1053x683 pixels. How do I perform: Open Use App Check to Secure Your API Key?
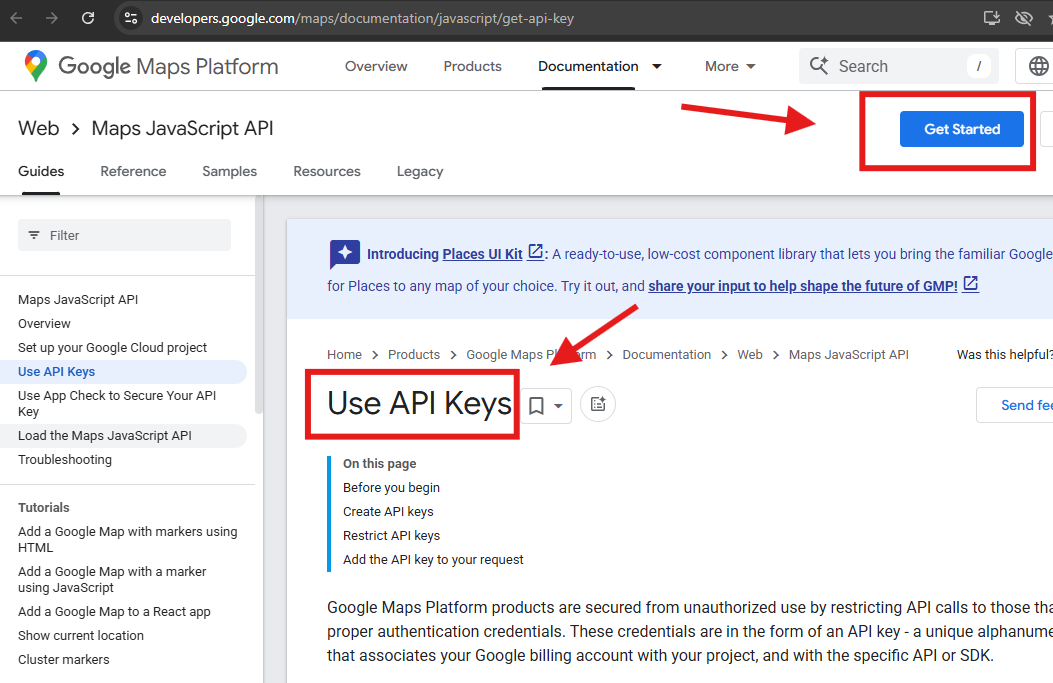click(117, 404)
